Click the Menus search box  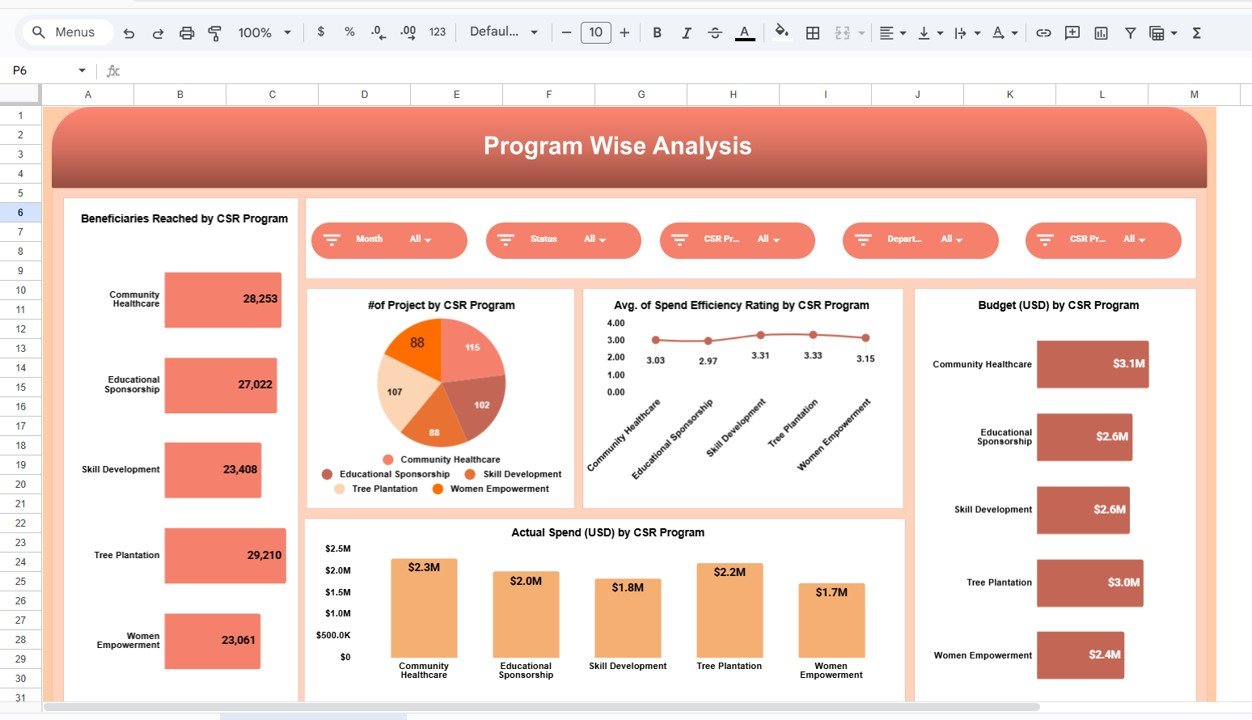pos(63,32)
